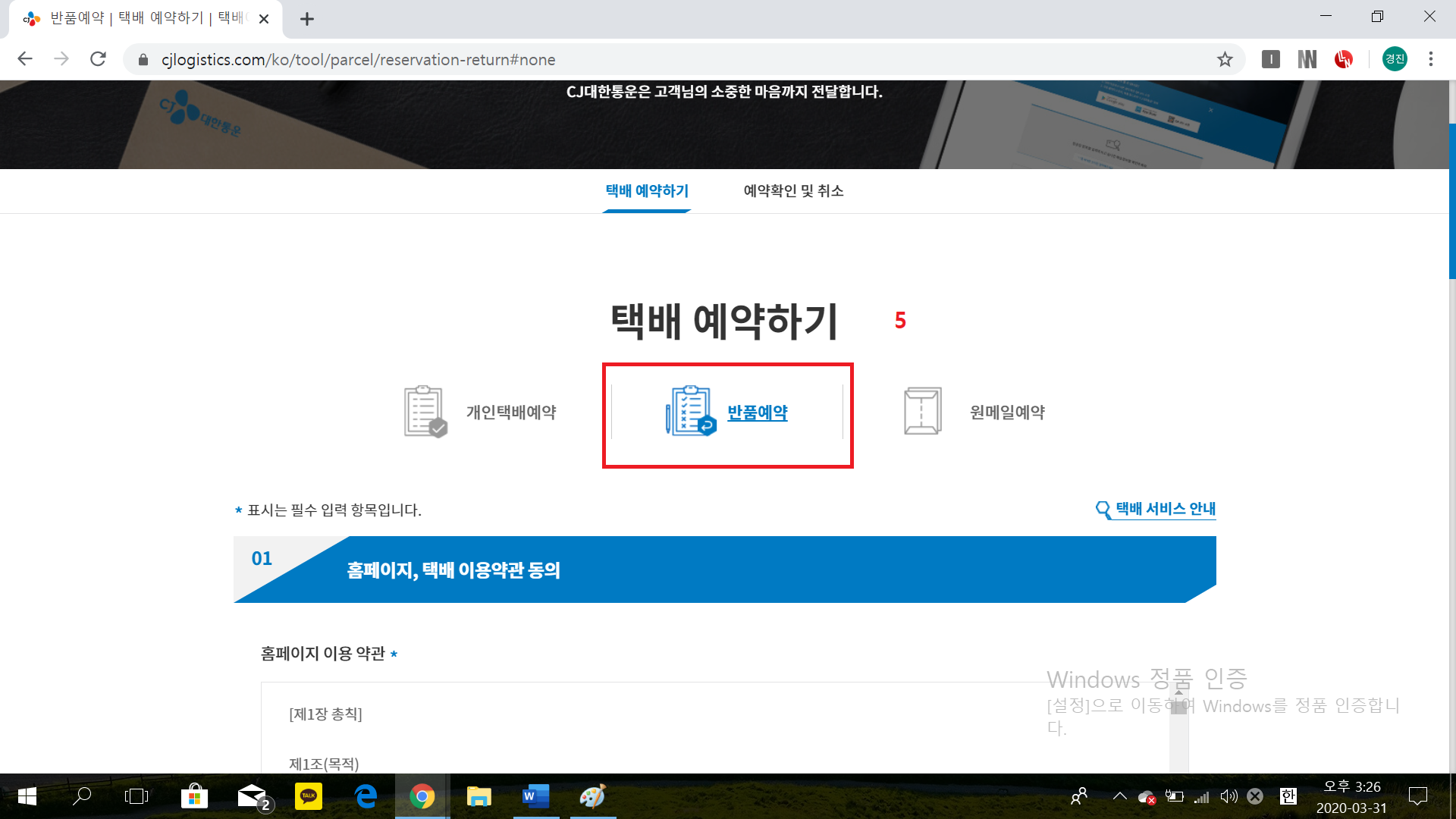Open the 택배 서비스 안내 link

[x=1166, y=509]
